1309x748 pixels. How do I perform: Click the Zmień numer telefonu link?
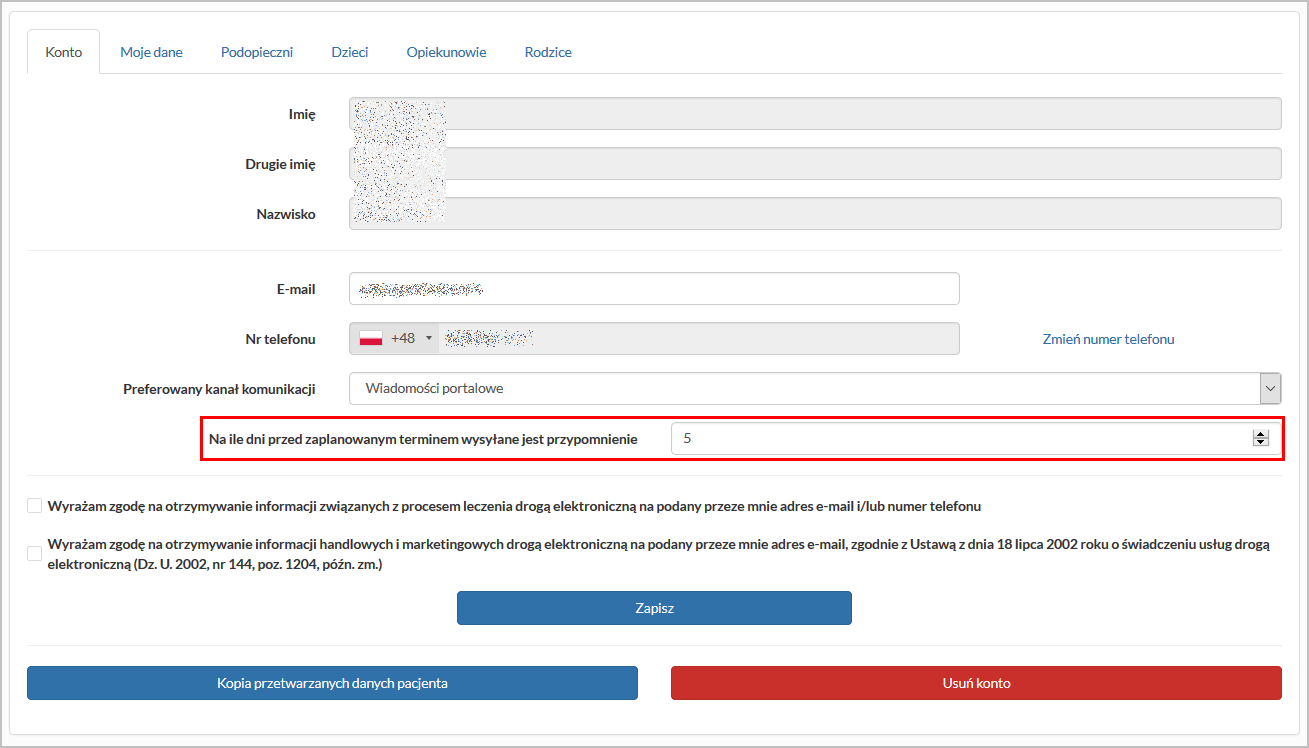tap(1108, 339)
